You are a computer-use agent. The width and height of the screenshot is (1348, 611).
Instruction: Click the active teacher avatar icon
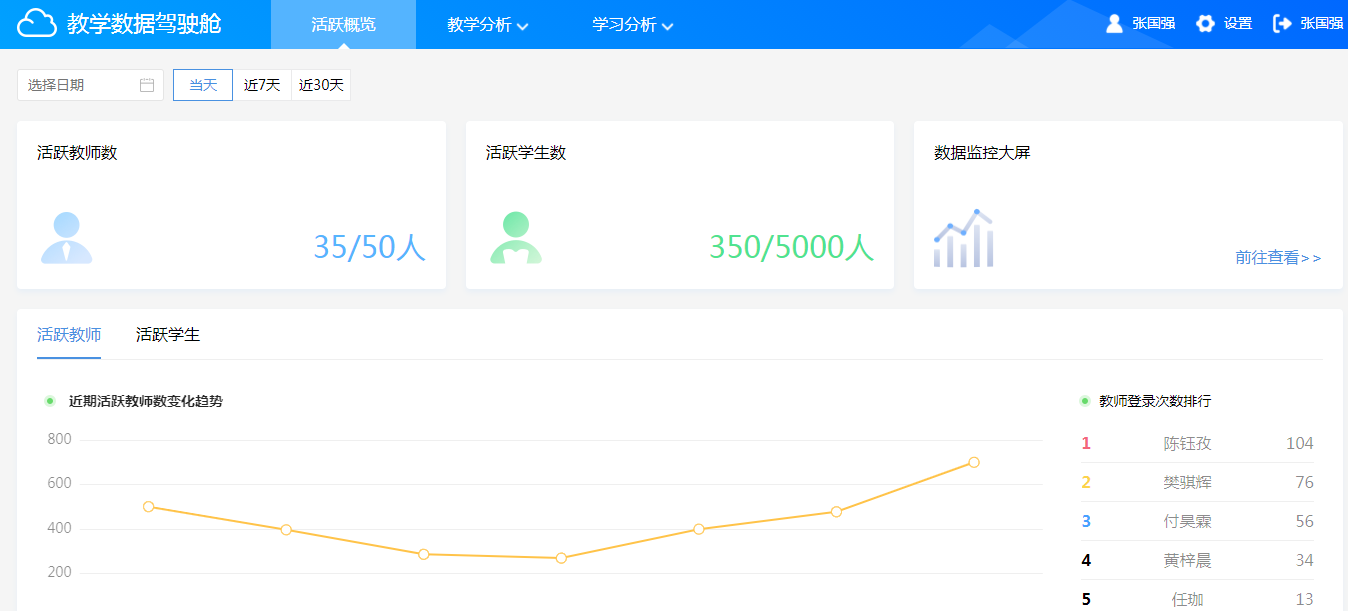pyautogui.click(x=67, y=238)
